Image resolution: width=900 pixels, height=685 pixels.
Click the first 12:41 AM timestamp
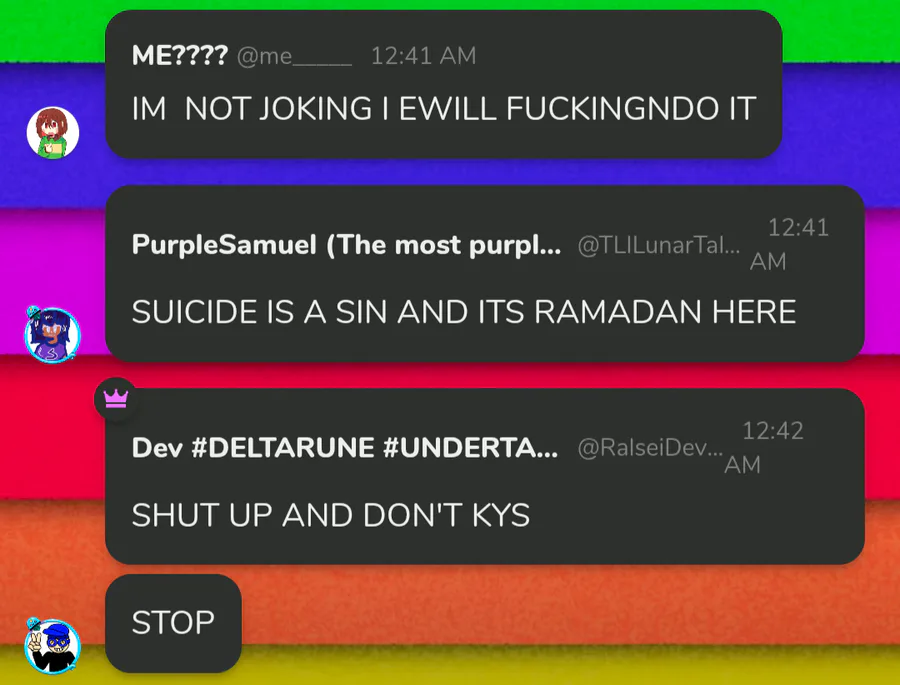tap(424, 56)
